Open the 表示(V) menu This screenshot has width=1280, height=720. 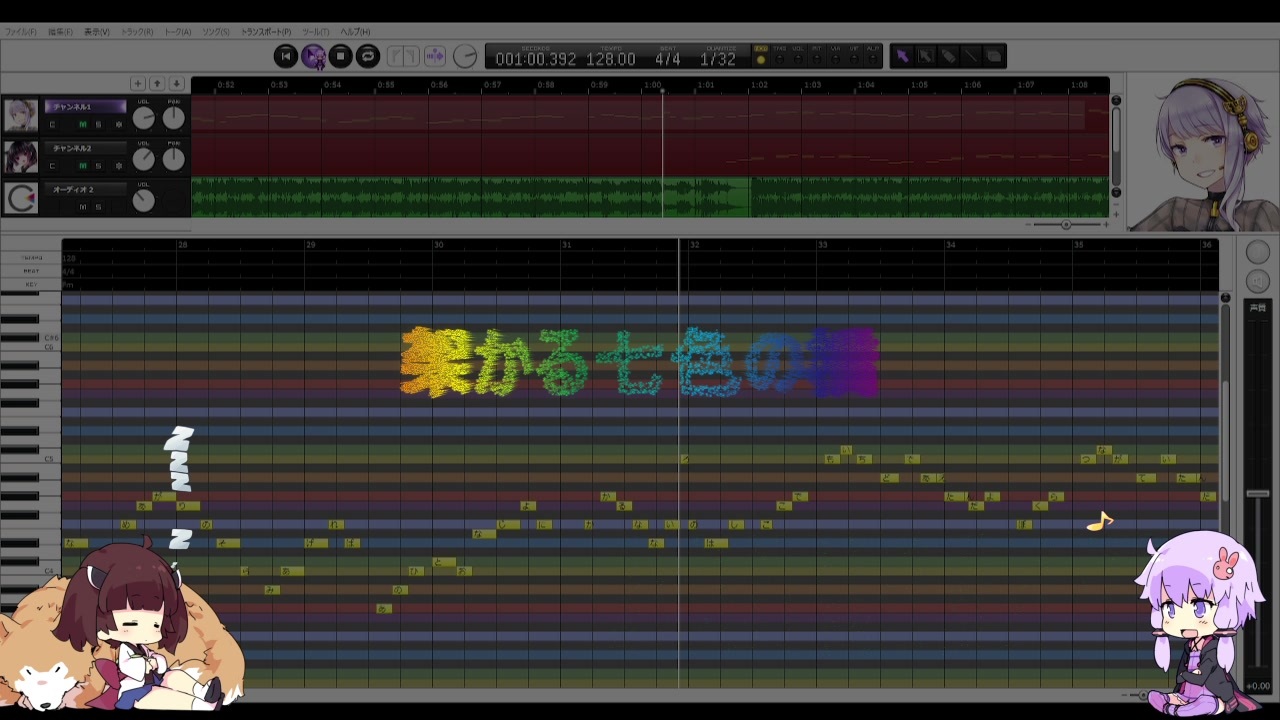point(97,32)
